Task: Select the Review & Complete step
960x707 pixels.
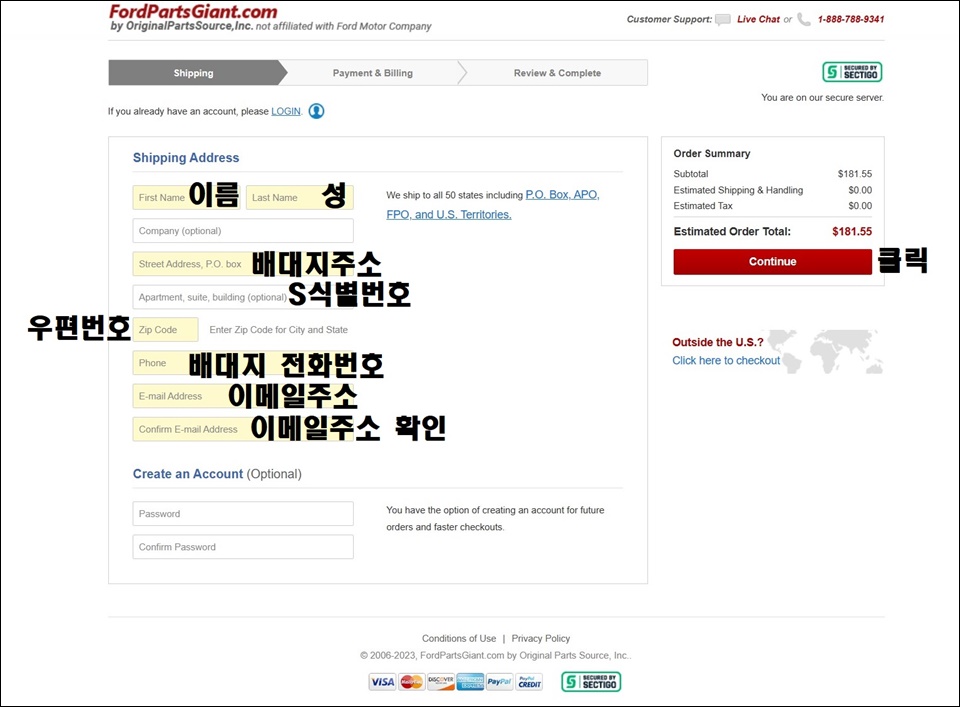Action: (557, 73)
